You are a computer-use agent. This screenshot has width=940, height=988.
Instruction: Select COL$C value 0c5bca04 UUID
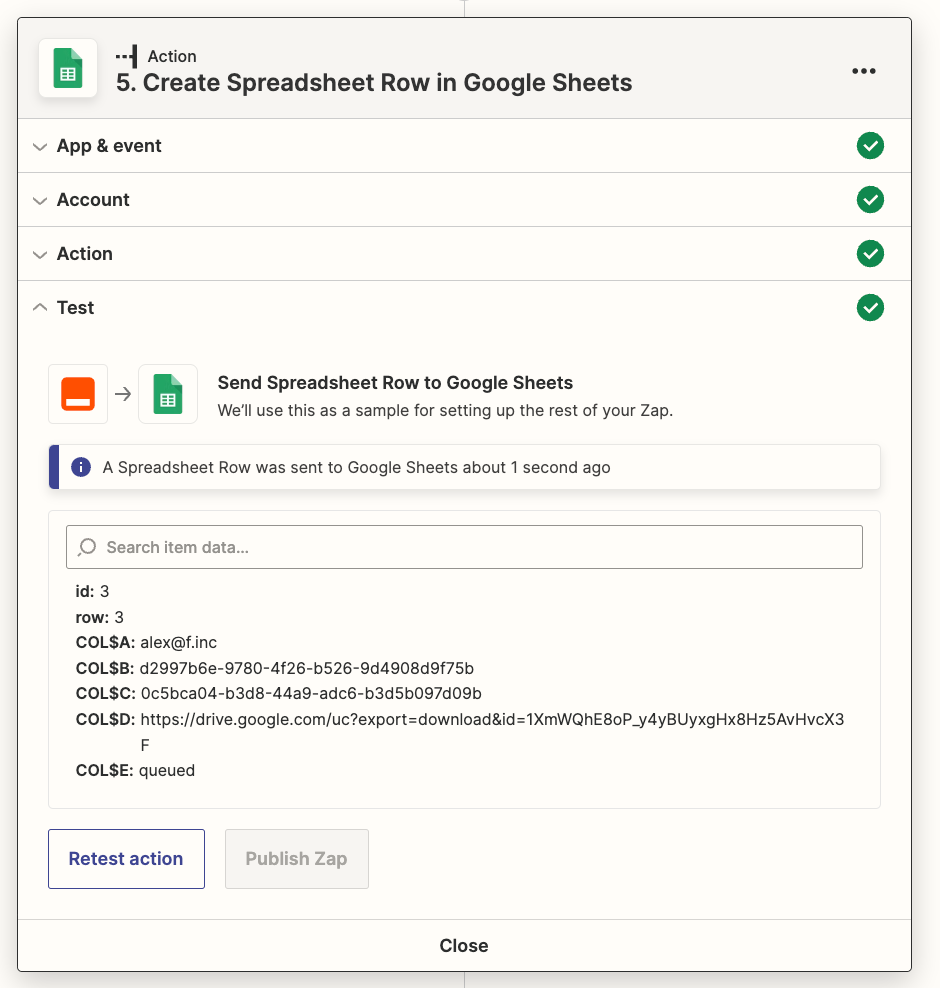click(x=311, y=693)
